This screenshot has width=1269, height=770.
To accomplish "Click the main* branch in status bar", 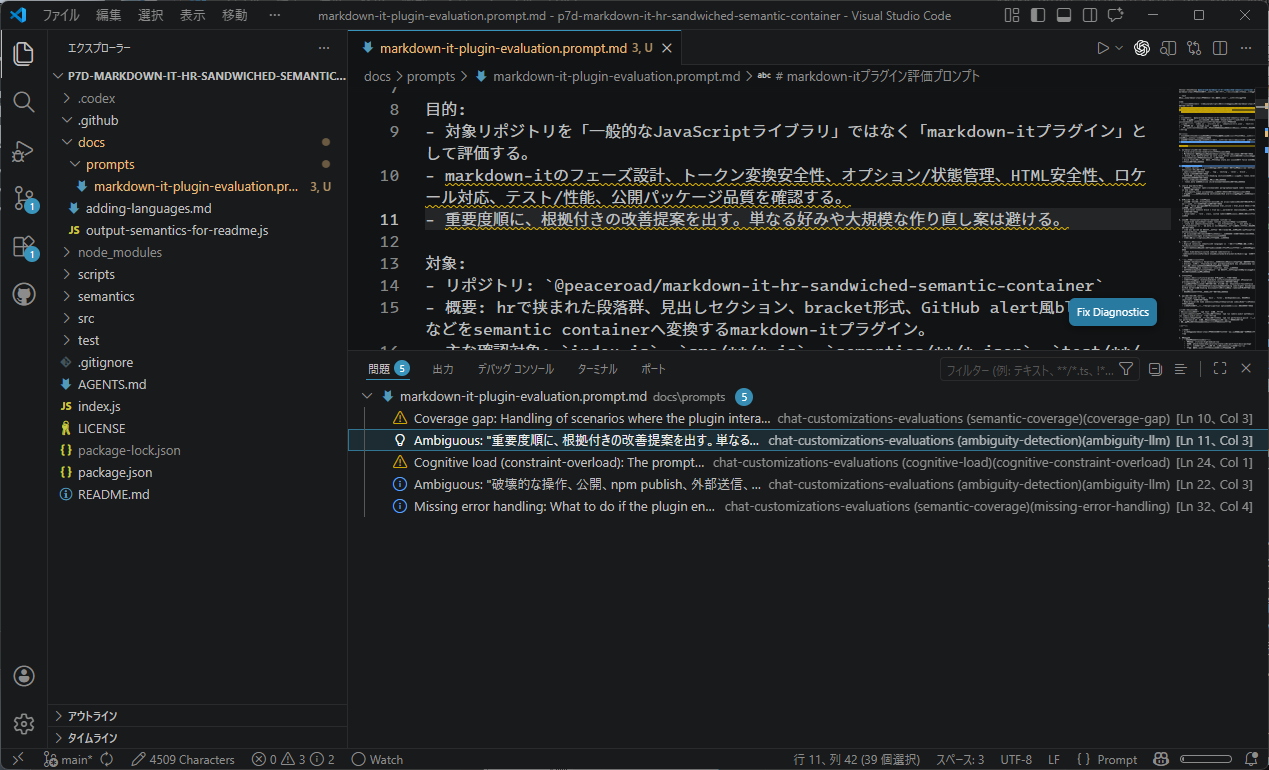I will pos(69,760).
